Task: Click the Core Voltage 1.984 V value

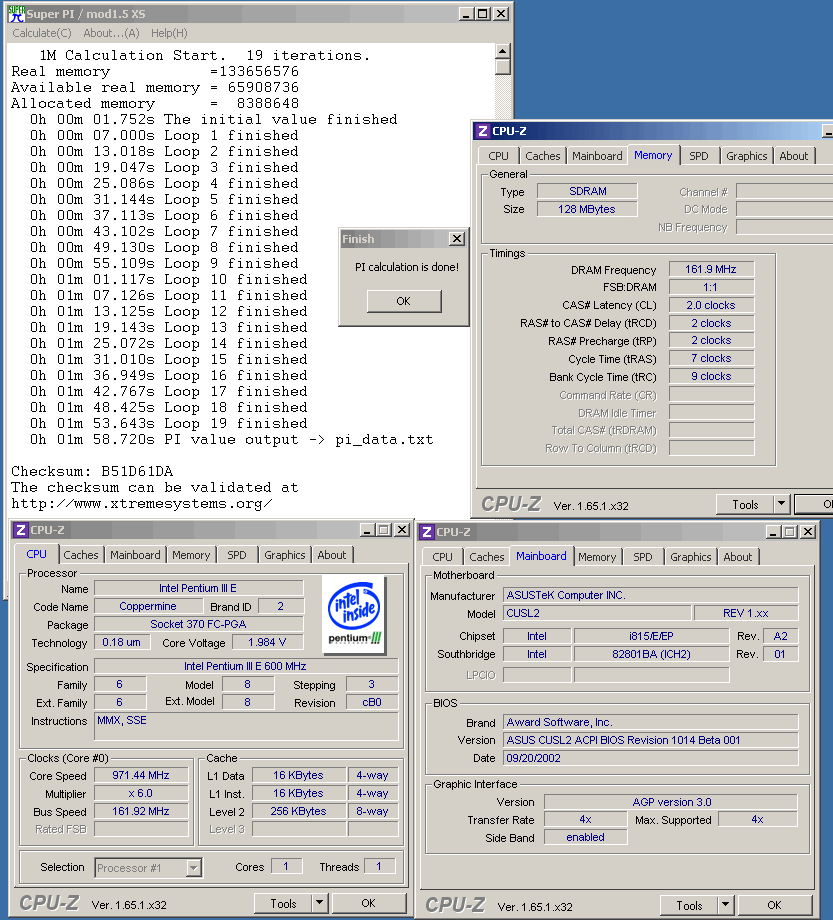Action: (267, 642)
